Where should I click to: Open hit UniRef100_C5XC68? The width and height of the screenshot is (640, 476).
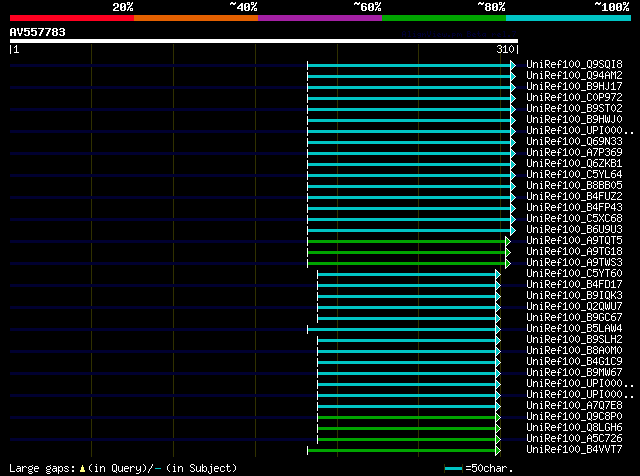(x=574, y=219)
